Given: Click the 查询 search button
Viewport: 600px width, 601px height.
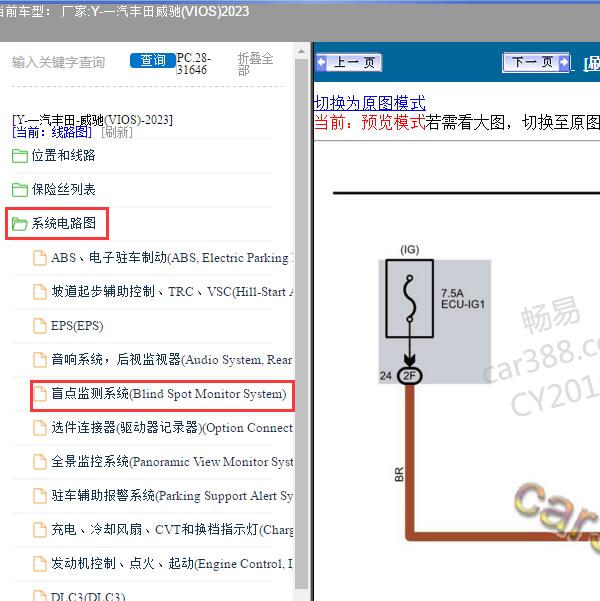Looking at the screenshot, I should tap(153, 61).
